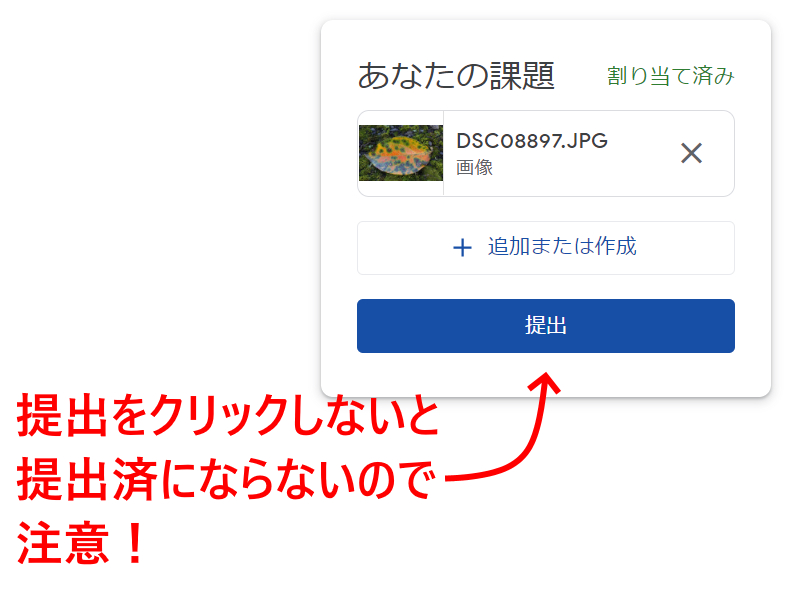The image size is (800, 600).
Task: Click the 画像 file type label
Action: (474, 167)
